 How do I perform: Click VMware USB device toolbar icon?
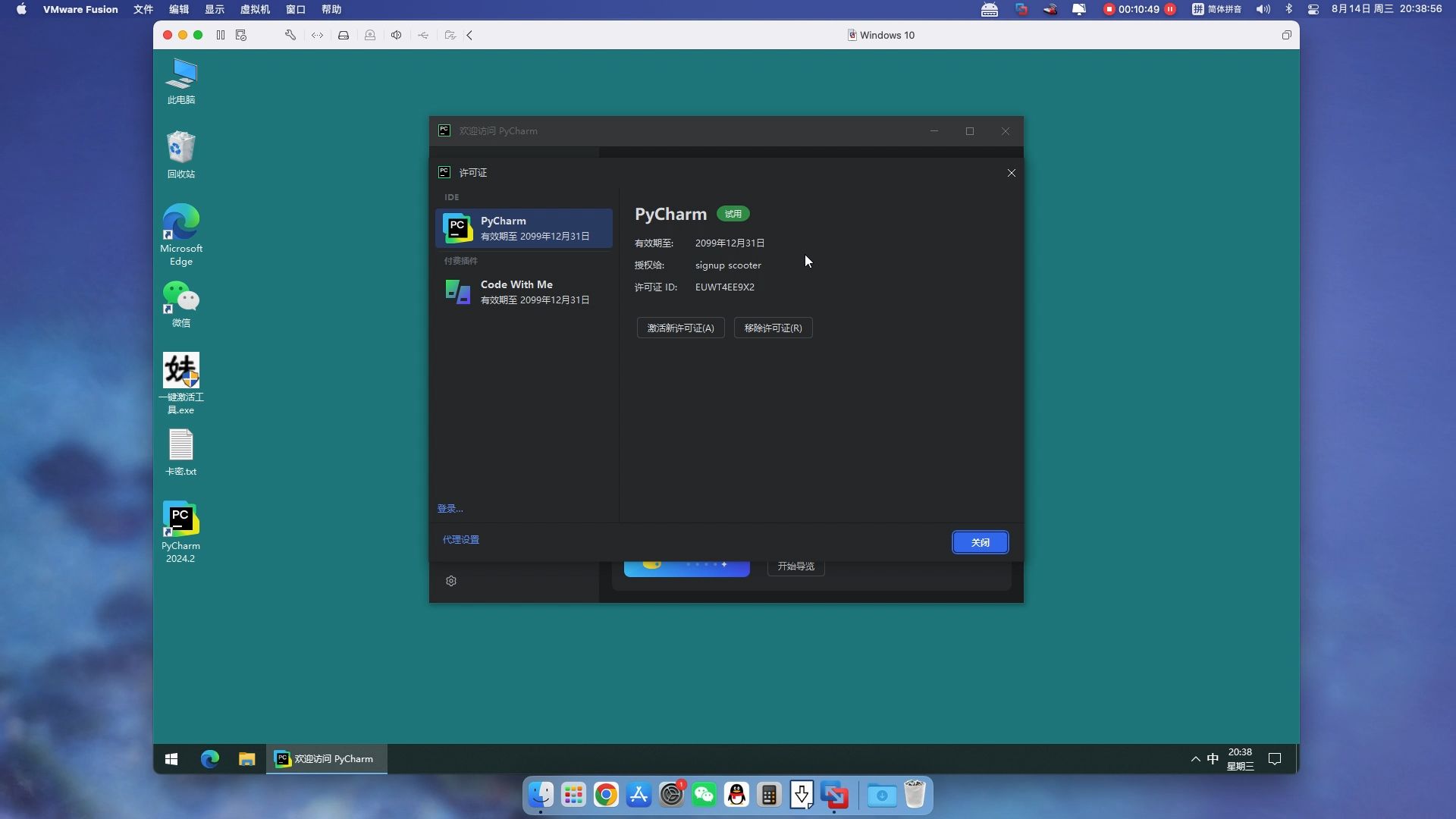(423, 35)
